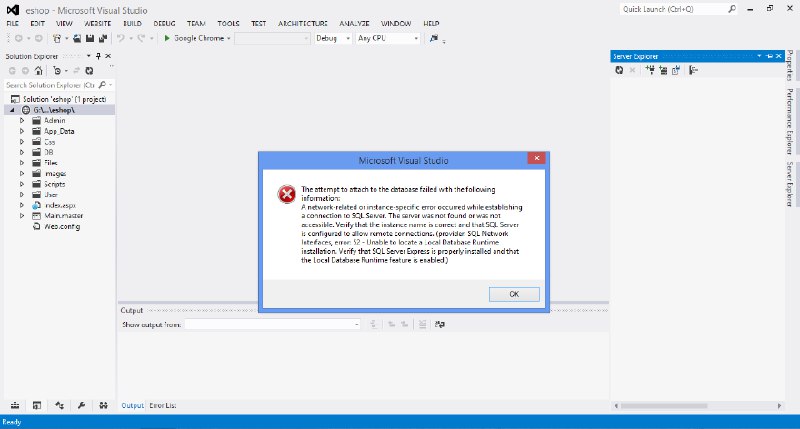Click the Navigate Backward toolbar icon
This screenshot has height=429, width=800.
(18, 38)
